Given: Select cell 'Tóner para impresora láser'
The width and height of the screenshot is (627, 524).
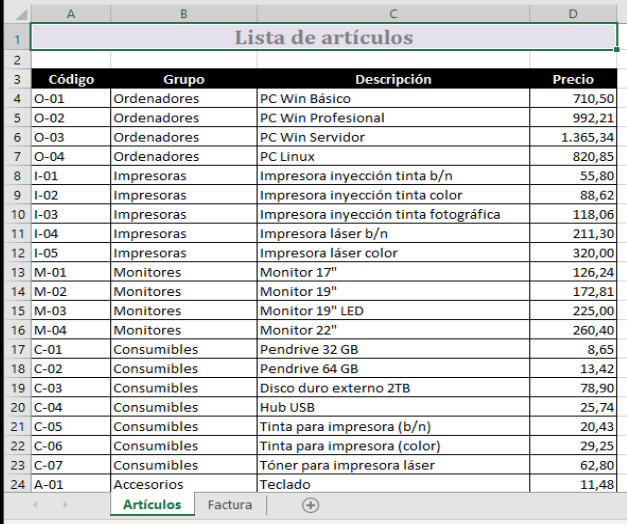Looking at the screenshot, I should [393, 465].
